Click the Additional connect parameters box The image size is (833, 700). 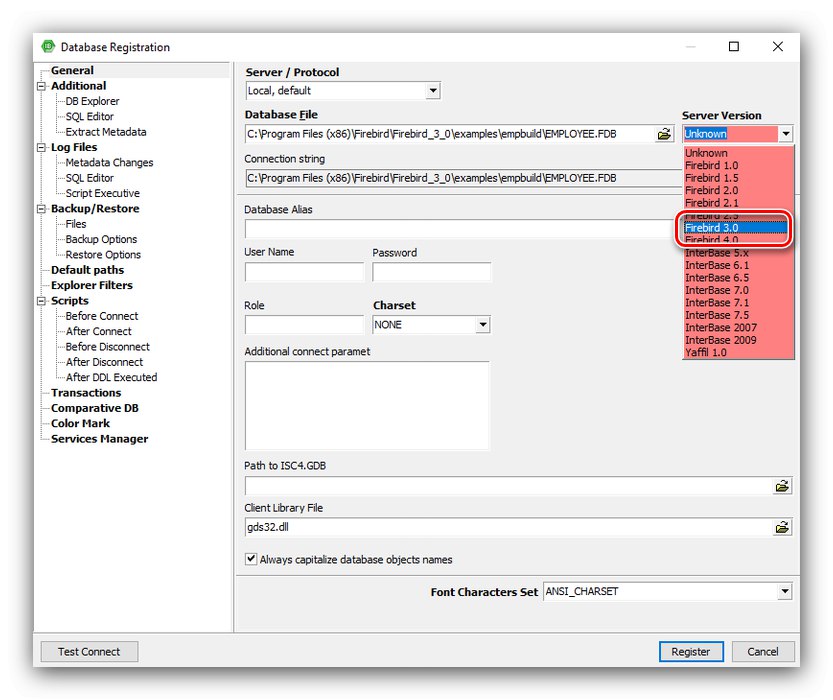[x=367, y=406]
